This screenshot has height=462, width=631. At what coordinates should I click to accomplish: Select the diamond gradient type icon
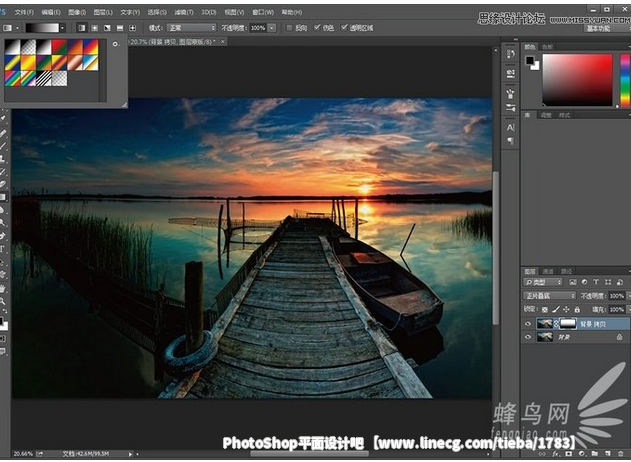[x=132, y=28]
